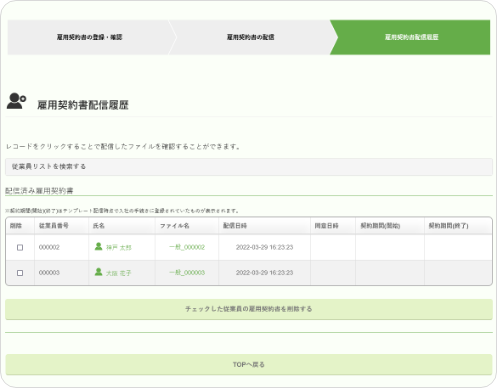Open the employee name link in row 000003

point(119,273)
